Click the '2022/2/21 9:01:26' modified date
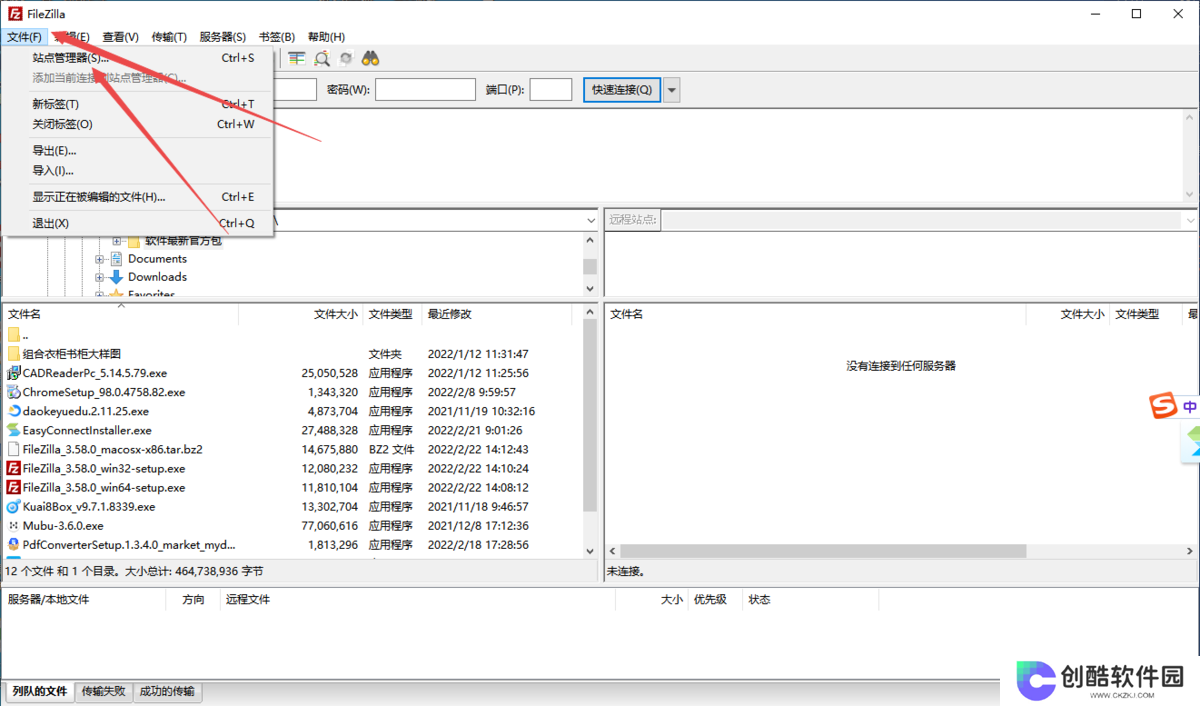This screenshot has height=706, width=1200. pyautogui.click(x=475, y=430)
